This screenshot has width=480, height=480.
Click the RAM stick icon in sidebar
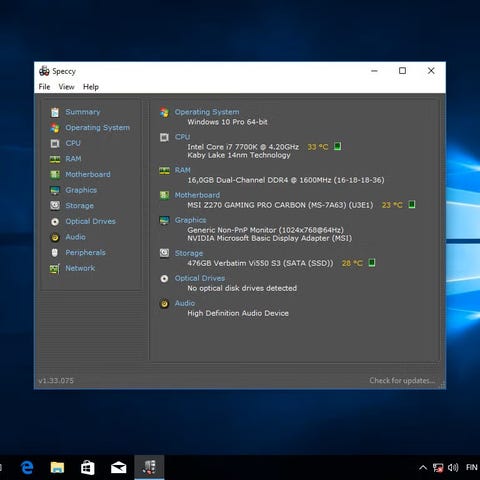coord(55,159)
